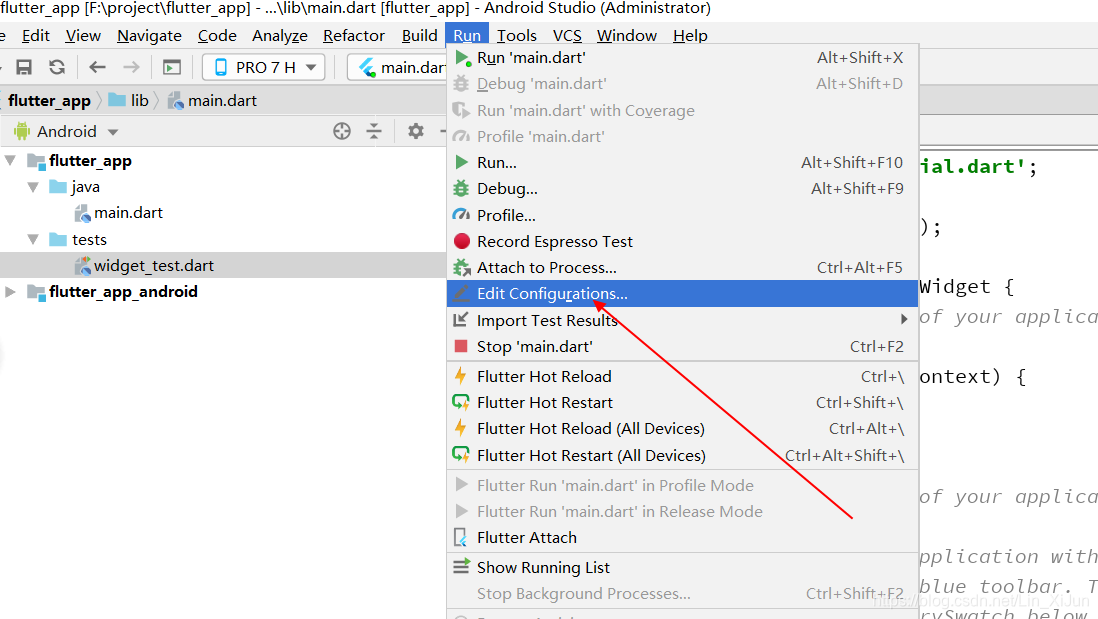Viewport: 1098px width, 619px height.
Task: Choose Run... menu entry
Action: (x=683, y=162)
